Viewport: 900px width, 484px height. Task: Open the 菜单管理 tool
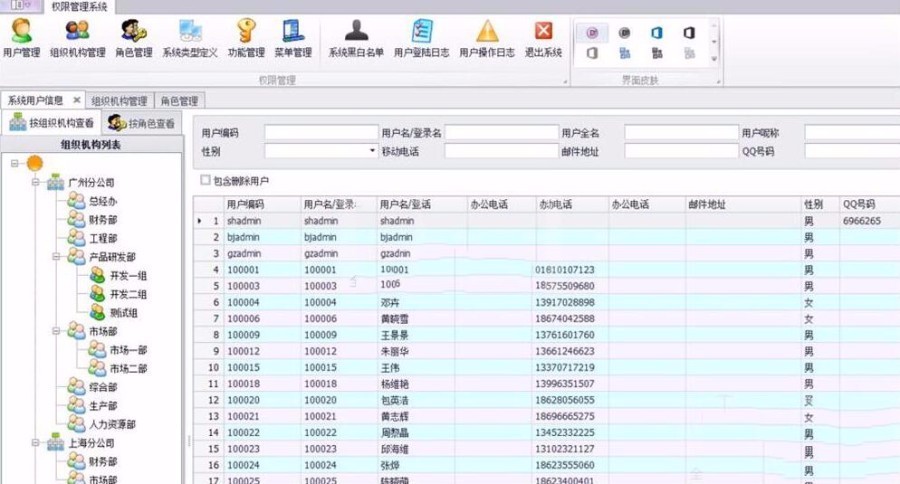293,38
